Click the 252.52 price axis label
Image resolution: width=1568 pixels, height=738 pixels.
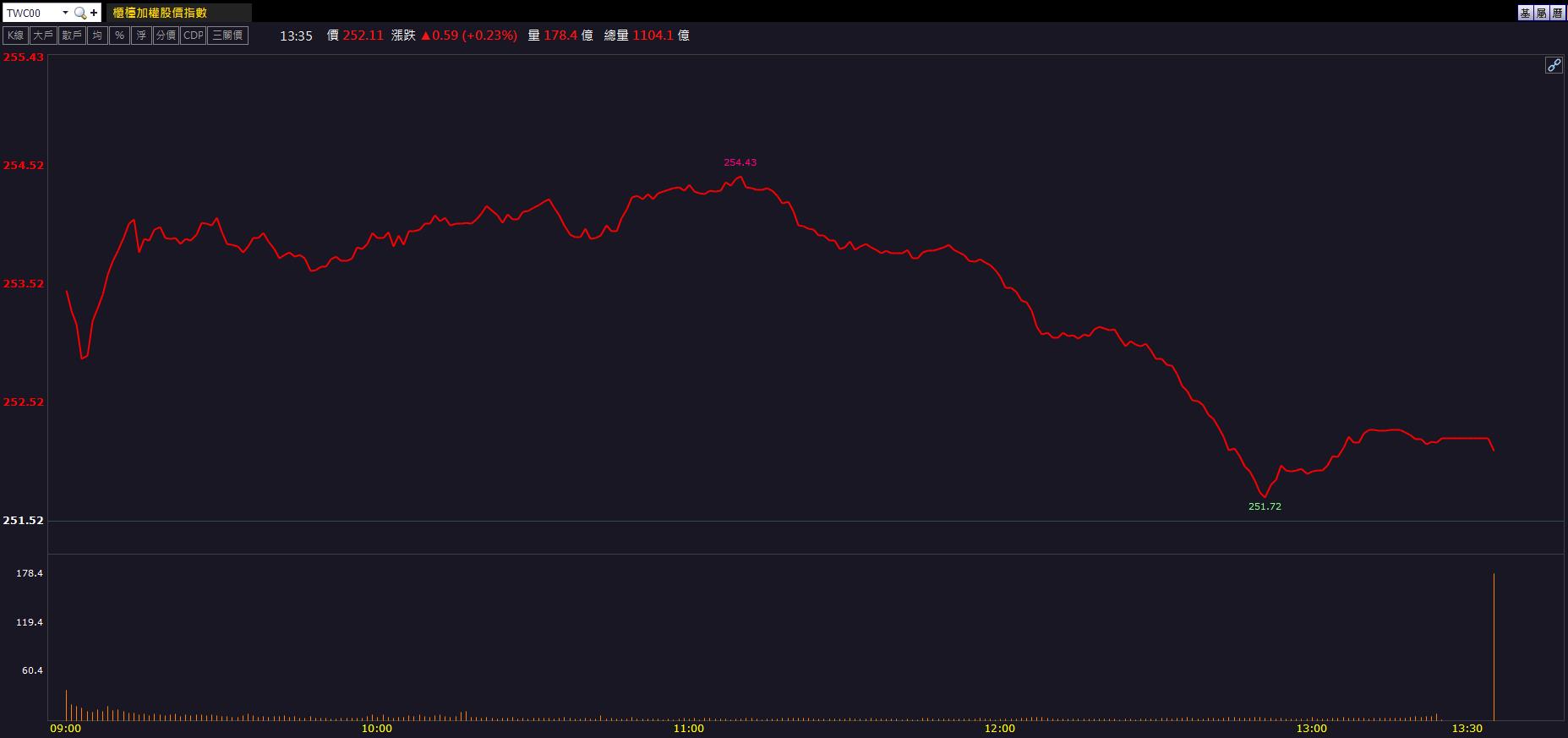(x=23, y=402)
